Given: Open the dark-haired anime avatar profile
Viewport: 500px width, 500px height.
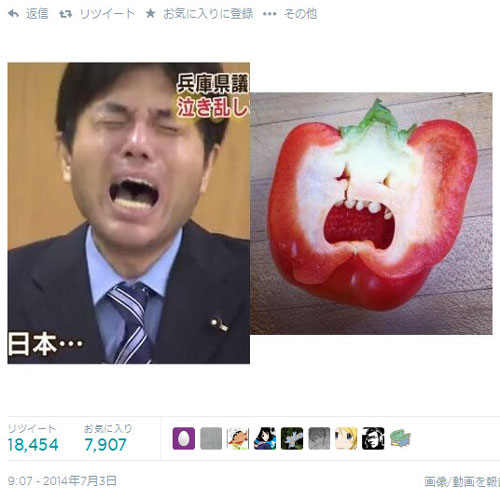Looking at the screenshot, I should point(265,438).
